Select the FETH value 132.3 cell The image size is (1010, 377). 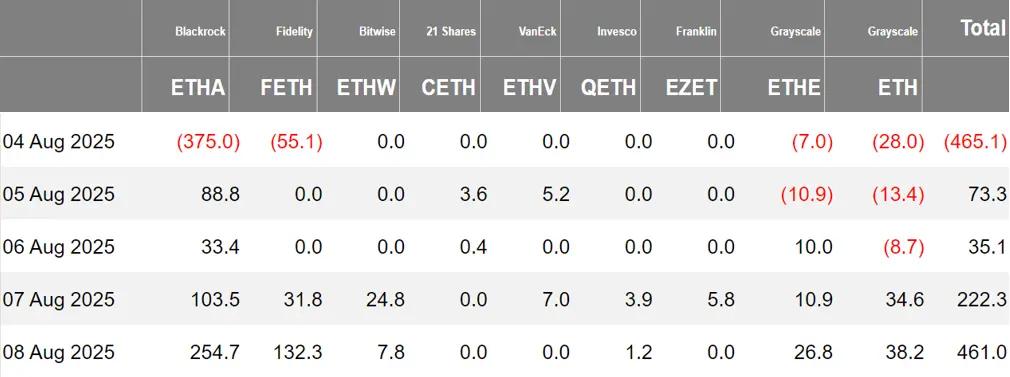297,352
